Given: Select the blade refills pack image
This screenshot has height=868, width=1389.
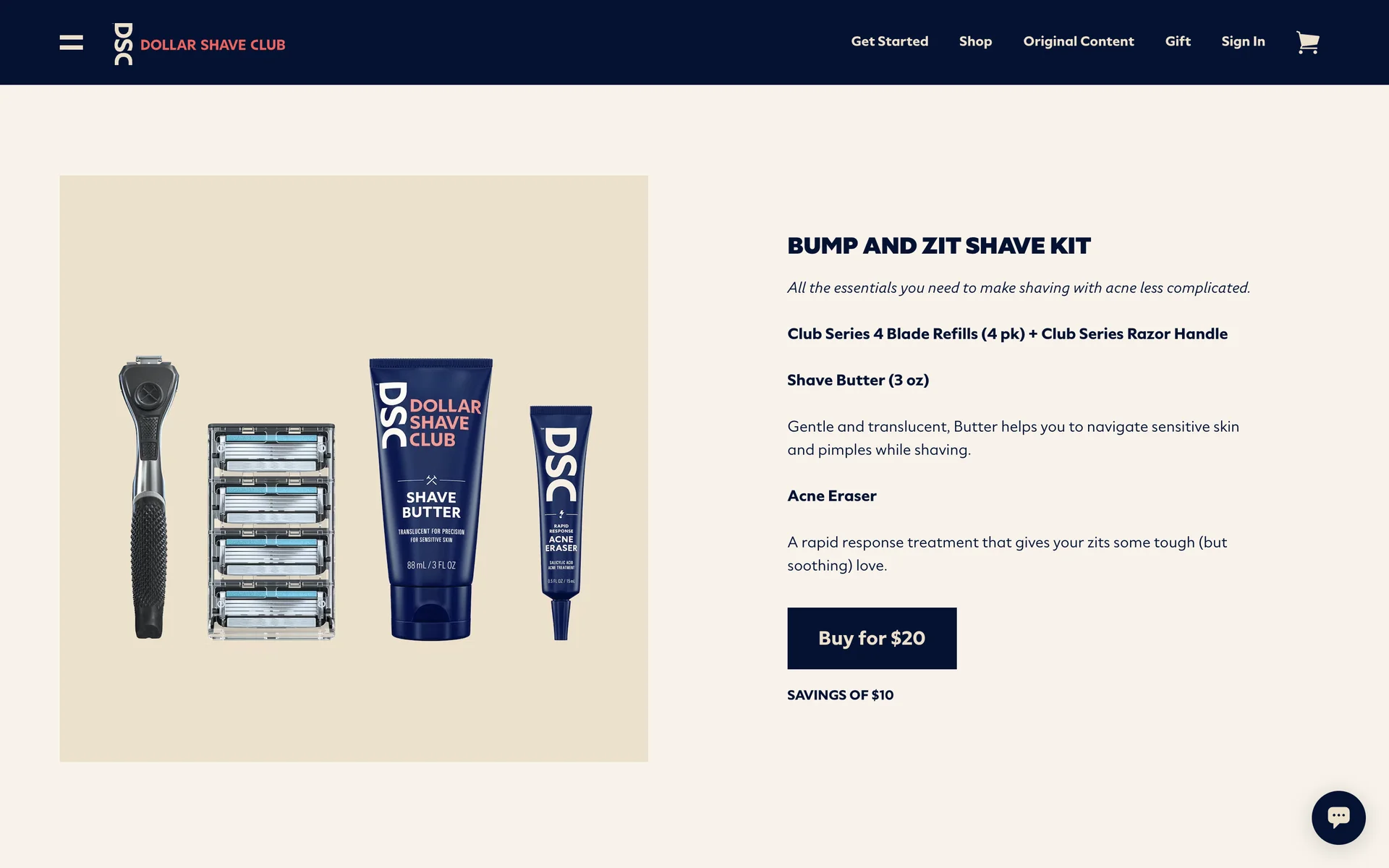Looking at the screenshot, I should [271, 532].
